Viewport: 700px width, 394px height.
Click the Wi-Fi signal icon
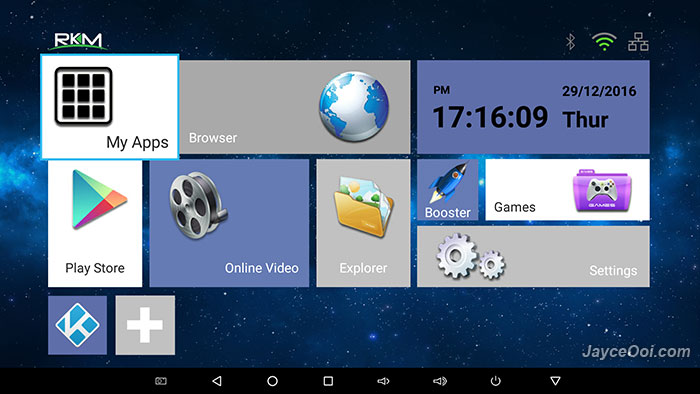coord(604,41)
